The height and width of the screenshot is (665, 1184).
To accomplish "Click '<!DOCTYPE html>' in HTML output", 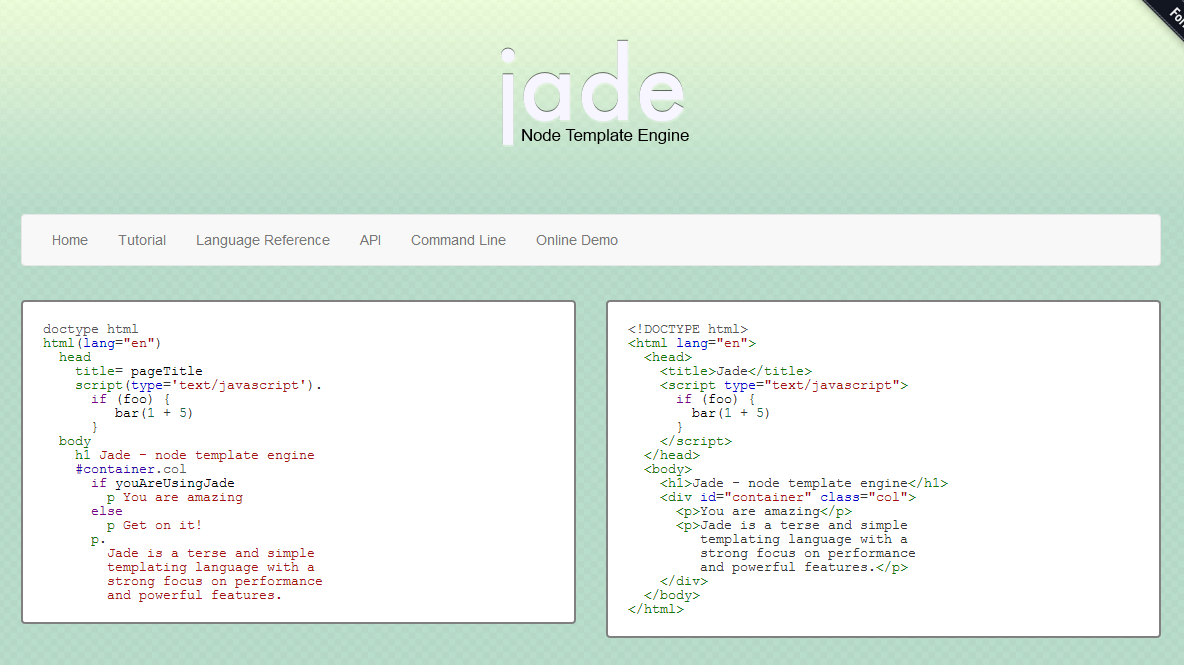I will click(x=688, y=329).
